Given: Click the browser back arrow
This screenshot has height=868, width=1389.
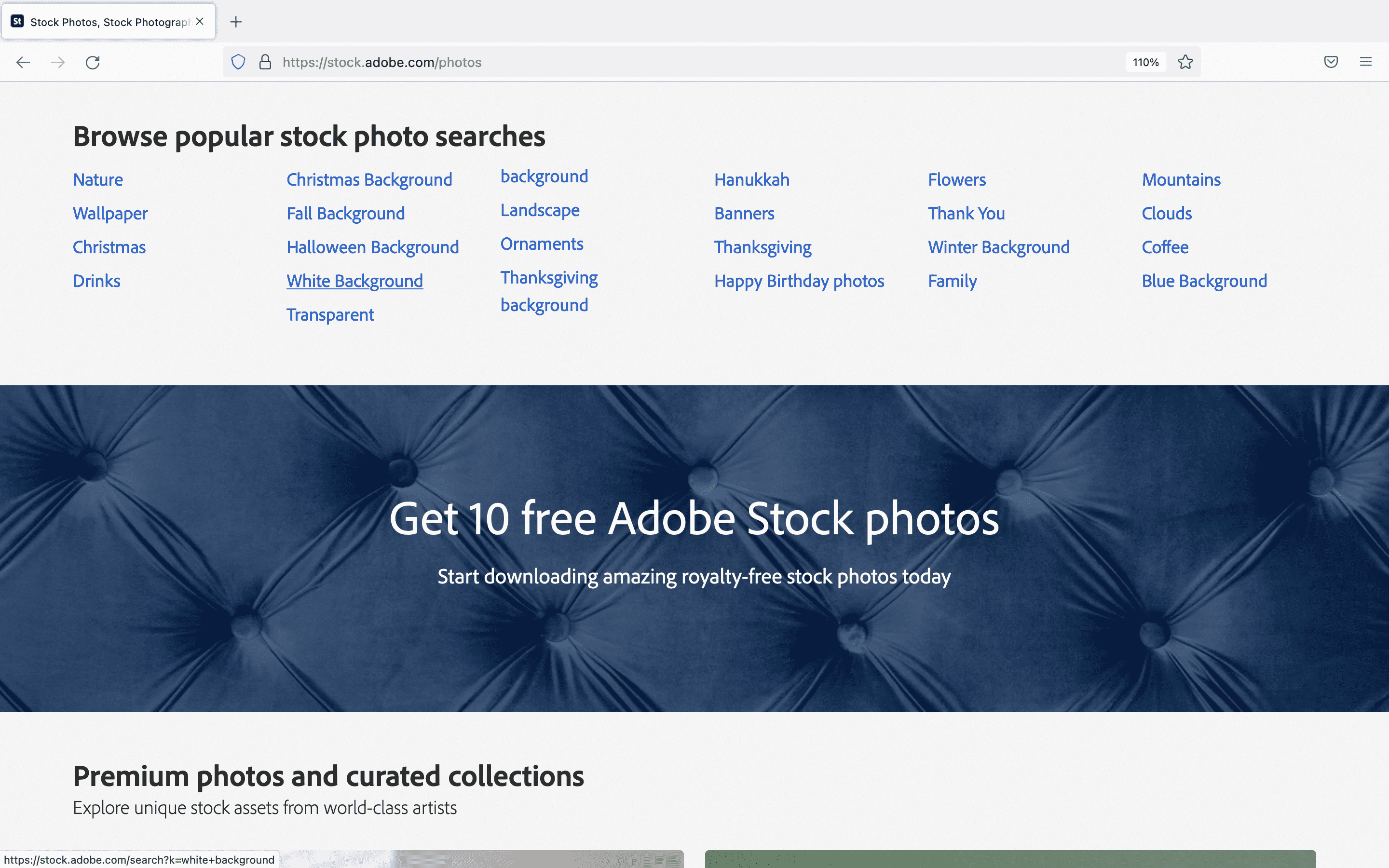Looking at the screenshot, I should 23,62.
